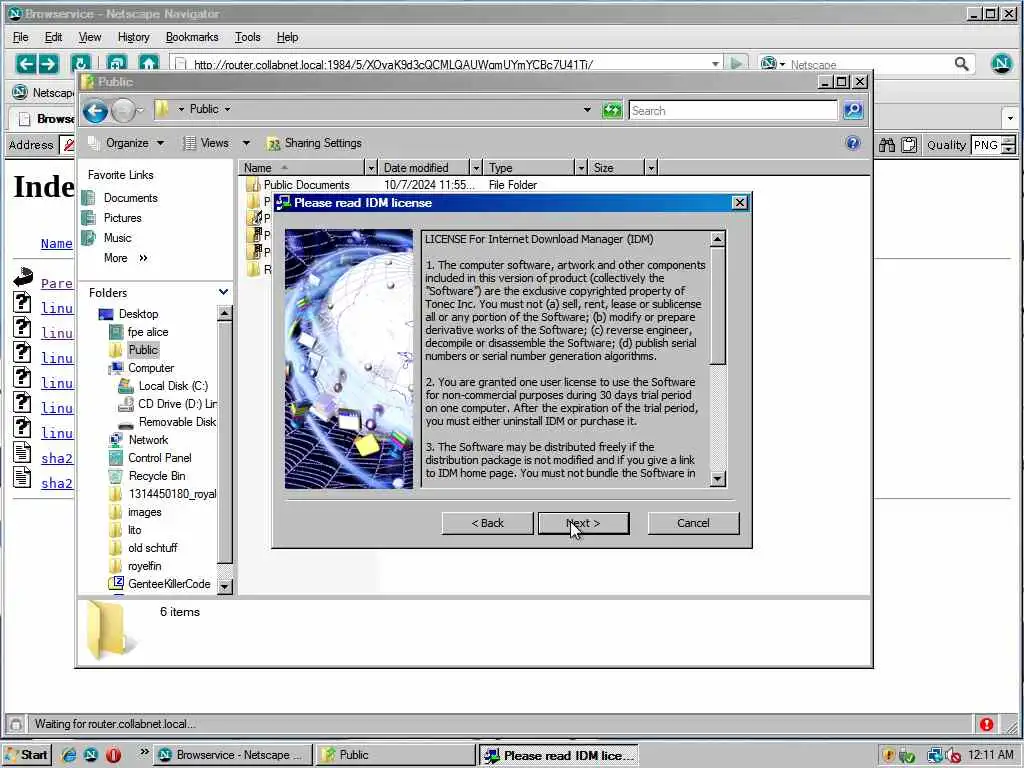Click Sharing Settings toolbar button

(x=314, y=143)
